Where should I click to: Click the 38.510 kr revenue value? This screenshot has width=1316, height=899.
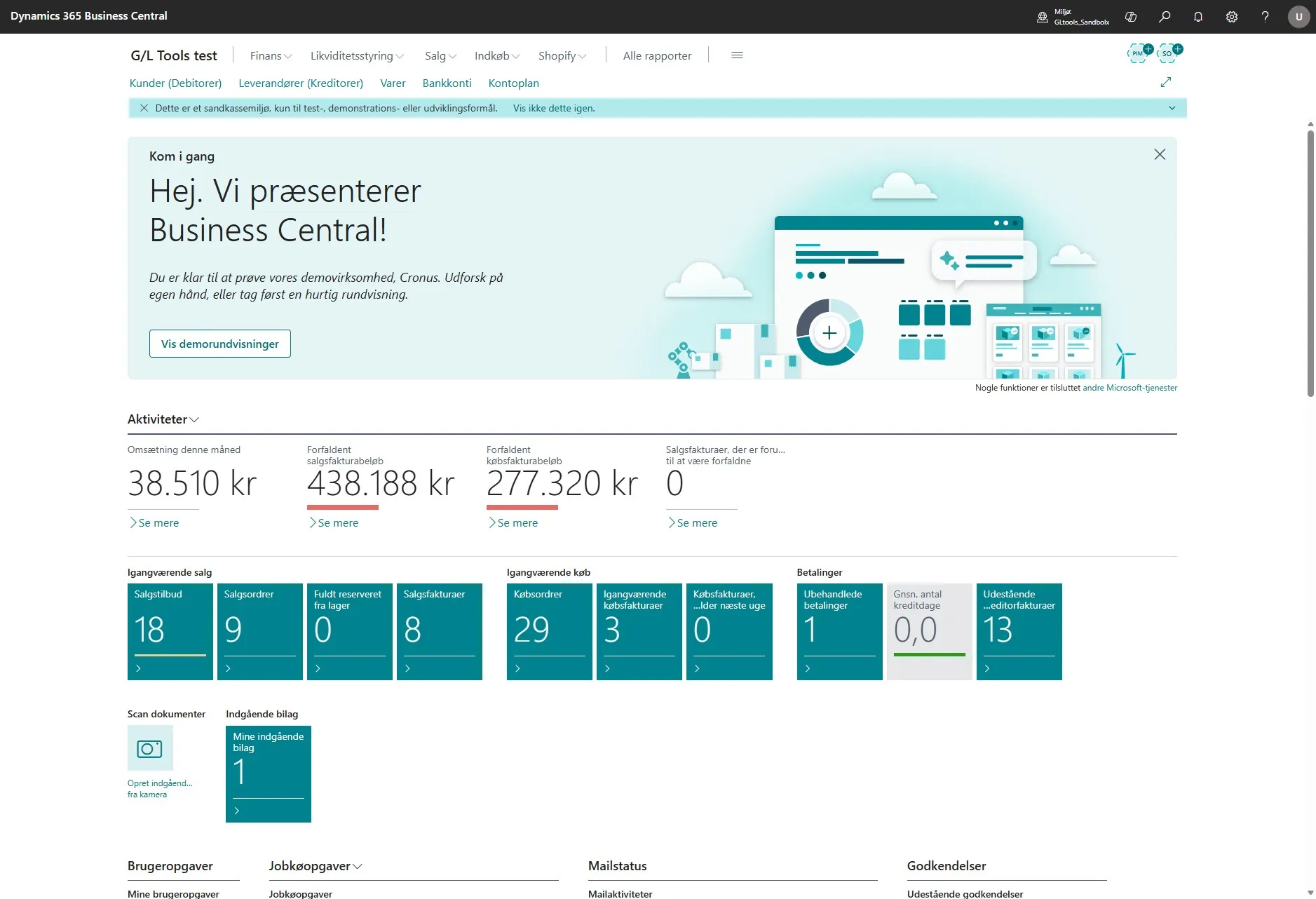pyautogui.click(x=192, y=483)
